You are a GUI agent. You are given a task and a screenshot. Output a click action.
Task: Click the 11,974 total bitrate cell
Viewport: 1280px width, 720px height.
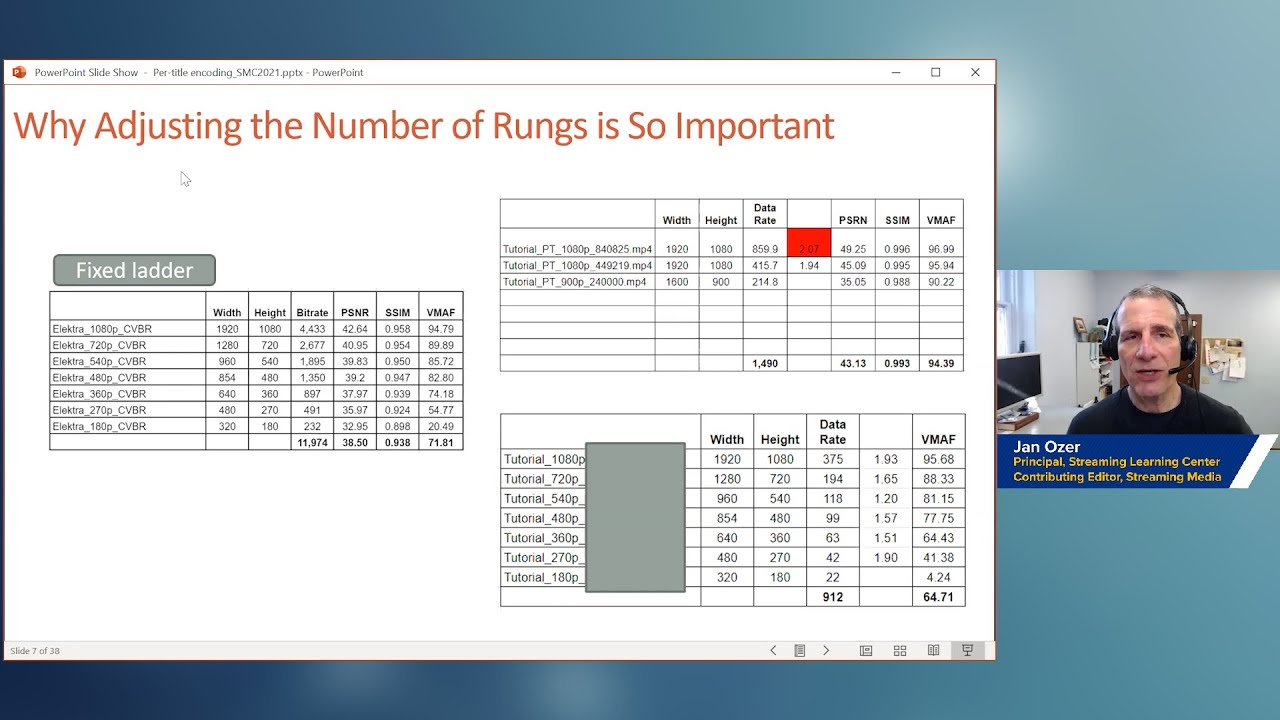point(312,442)
